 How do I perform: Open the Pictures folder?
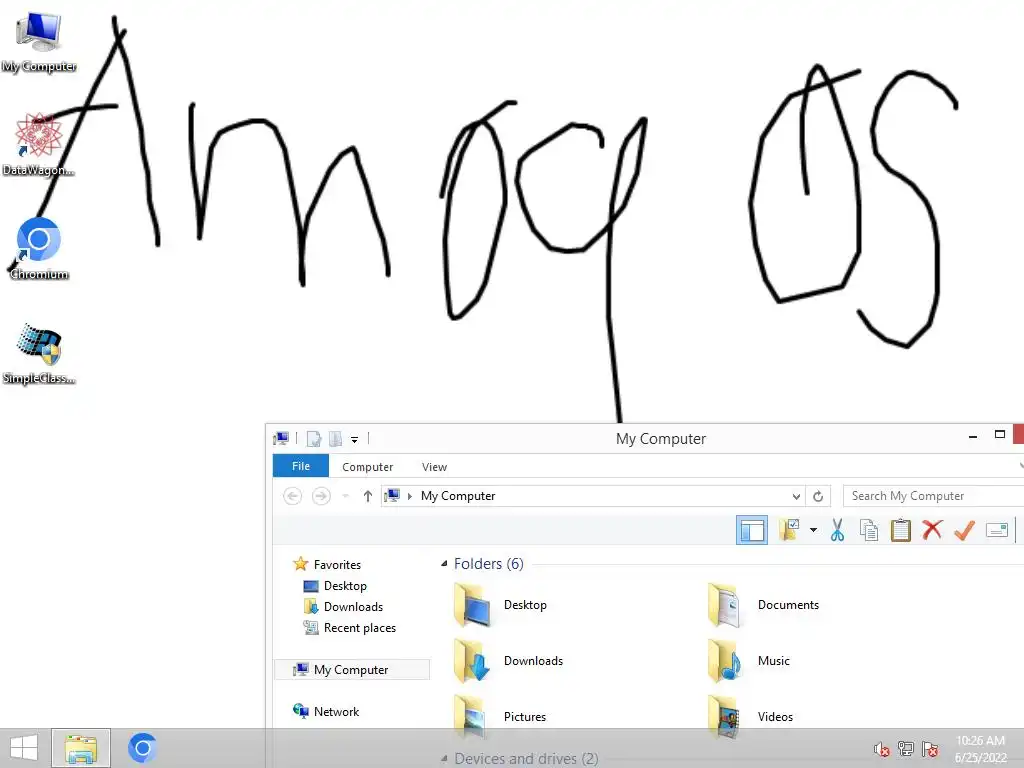[500, 716]
